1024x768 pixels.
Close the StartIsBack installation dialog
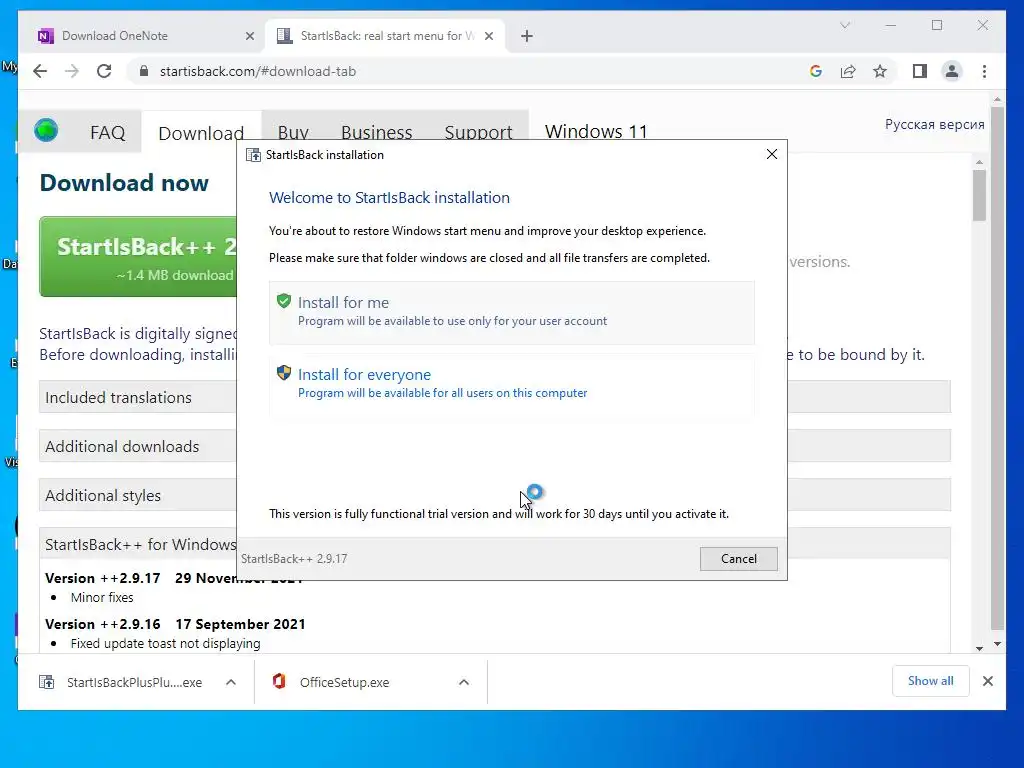pyautogui.click(x=771, y=154)
